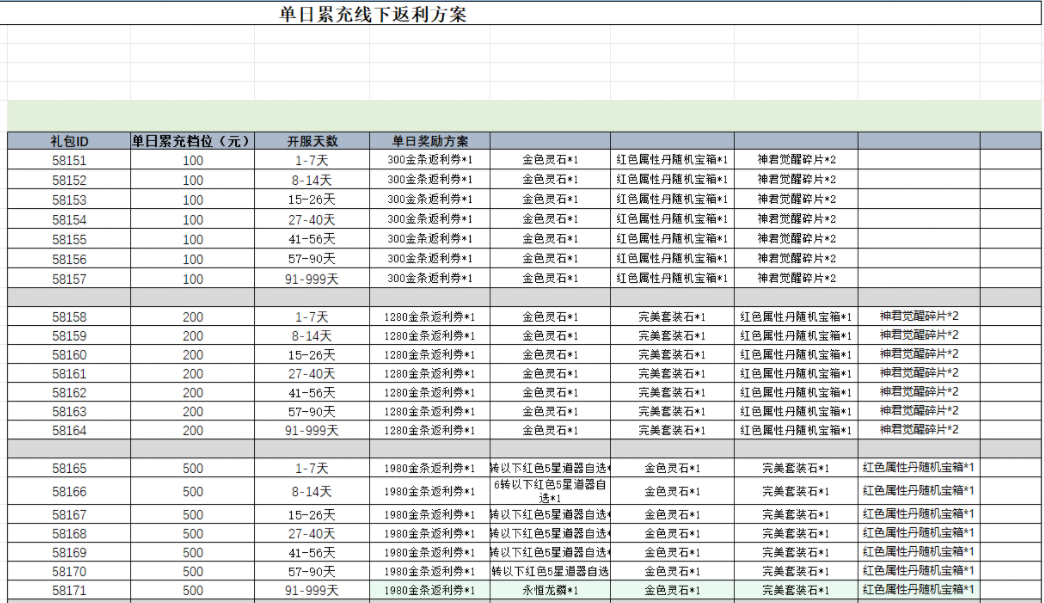The height and width of the screenshot is (603, 1044).
Task: Click the 开服天数 column header
Action: pyautogui.click(x=312, y=141)
